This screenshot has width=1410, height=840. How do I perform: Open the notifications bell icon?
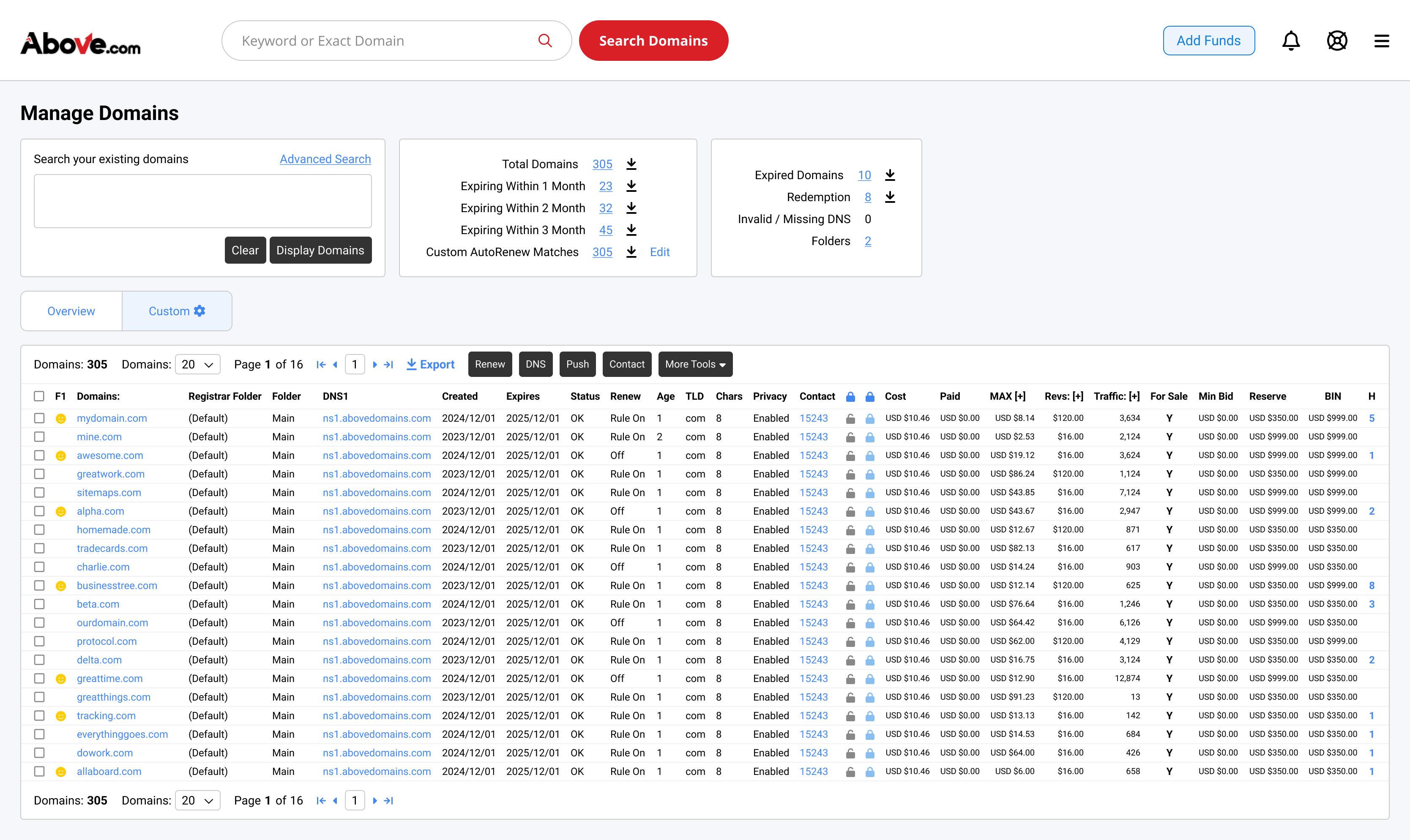coord(1290,41)
